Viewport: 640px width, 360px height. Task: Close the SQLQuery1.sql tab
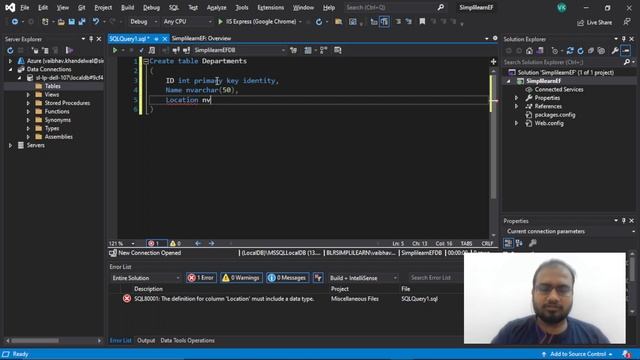coord(165,39)
